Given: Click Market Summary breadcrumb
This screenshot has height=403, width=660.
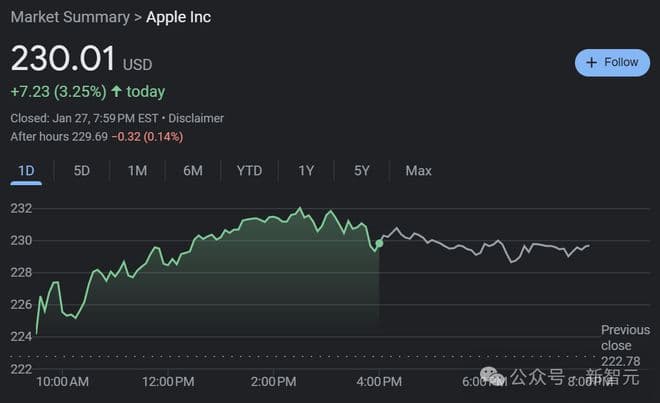Looking at the screenshot, I should tap(70, 17).
